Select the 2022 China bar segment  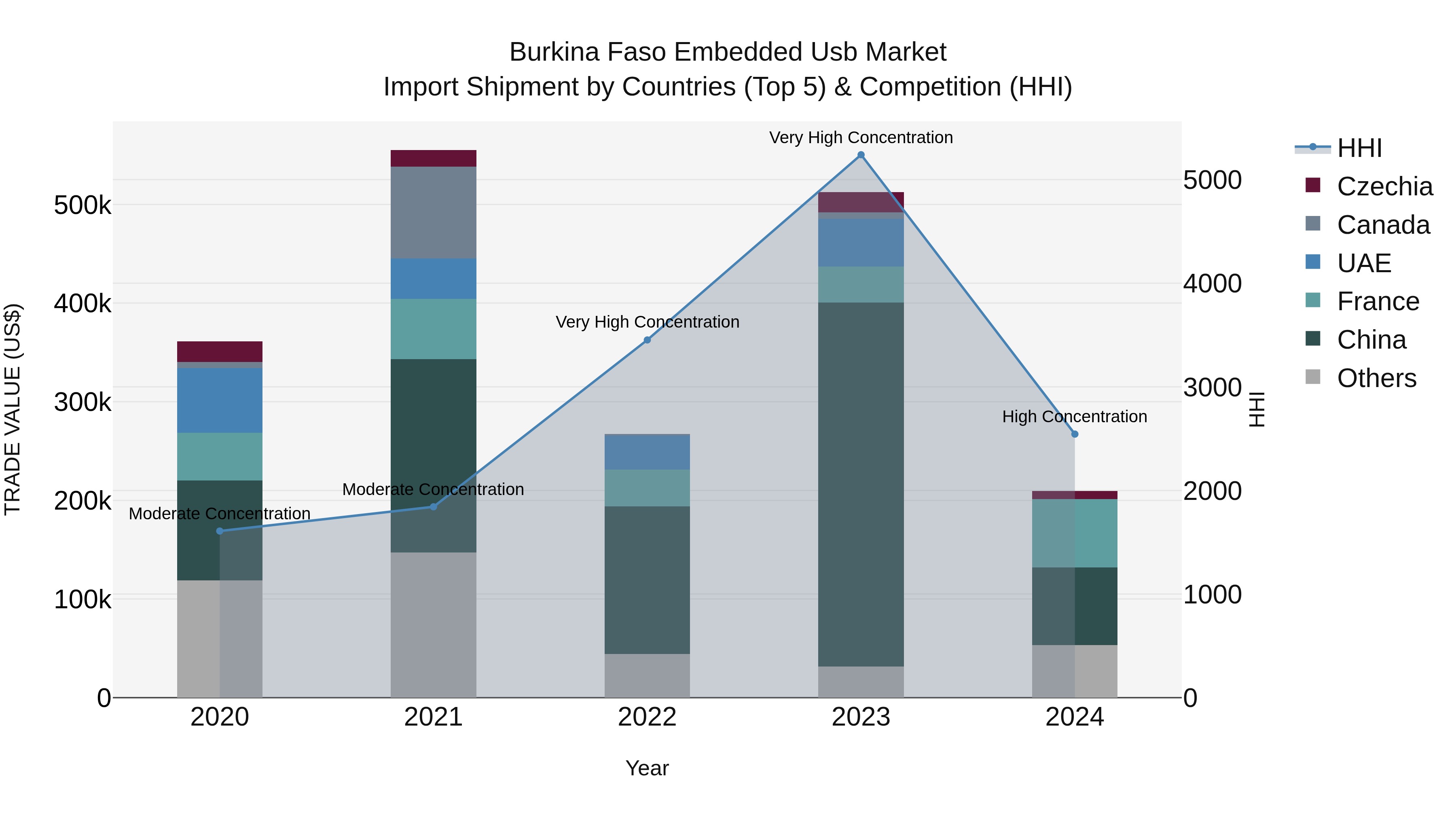click(647, 580)
